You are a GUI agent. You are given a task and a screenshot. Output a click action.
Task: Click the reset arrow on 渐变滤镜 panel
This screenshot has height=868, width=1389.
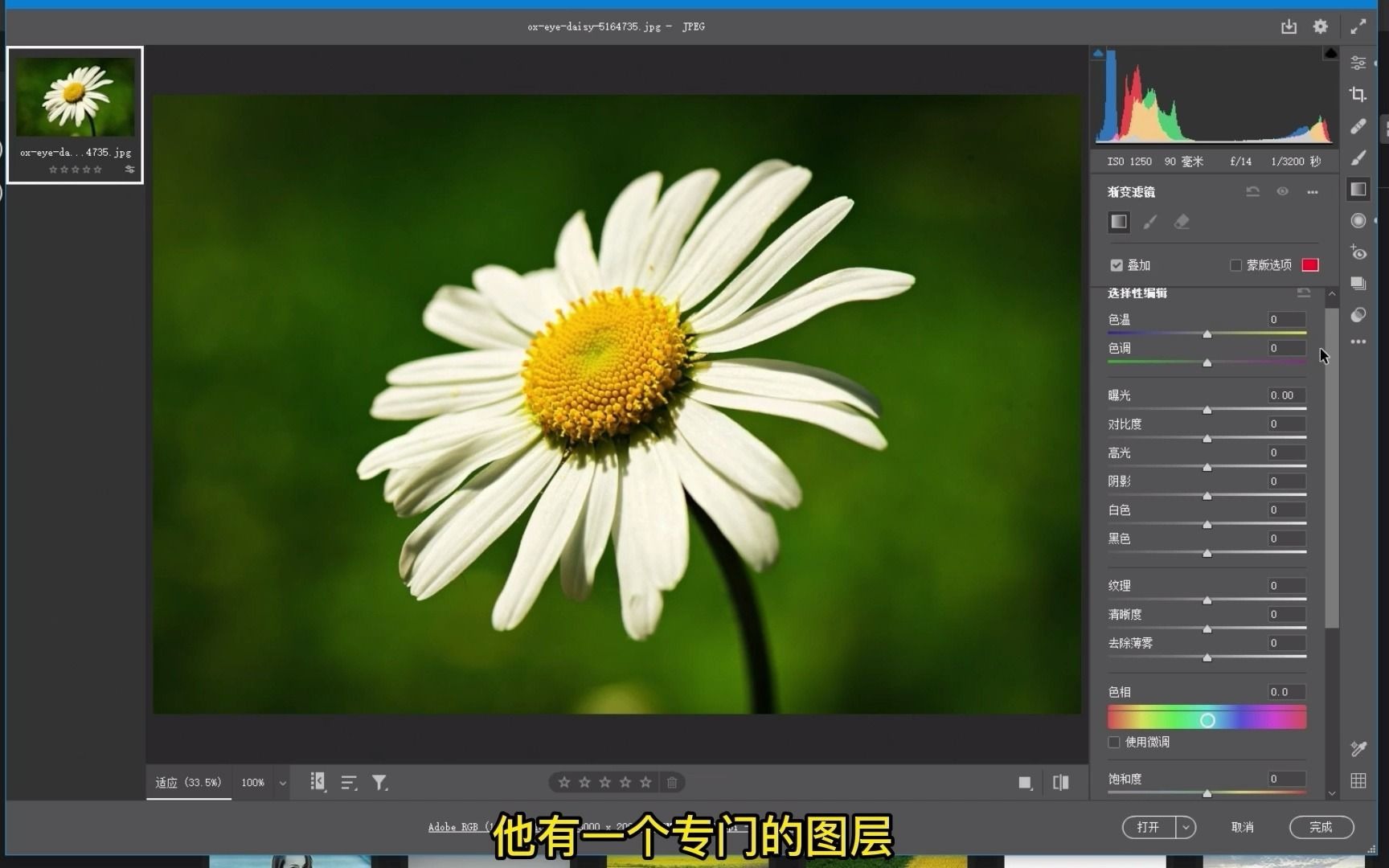pos(1252,191)
